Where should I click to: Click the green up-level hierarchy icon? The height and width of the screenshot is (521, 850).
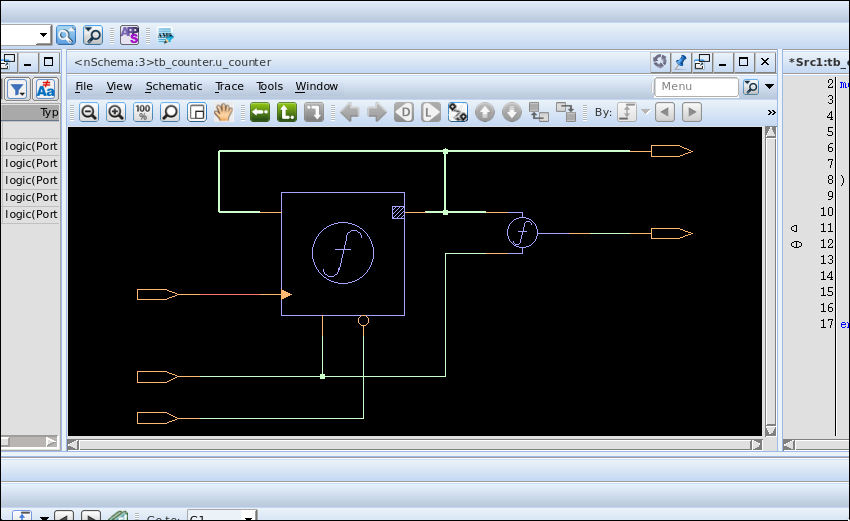point(287,113)
